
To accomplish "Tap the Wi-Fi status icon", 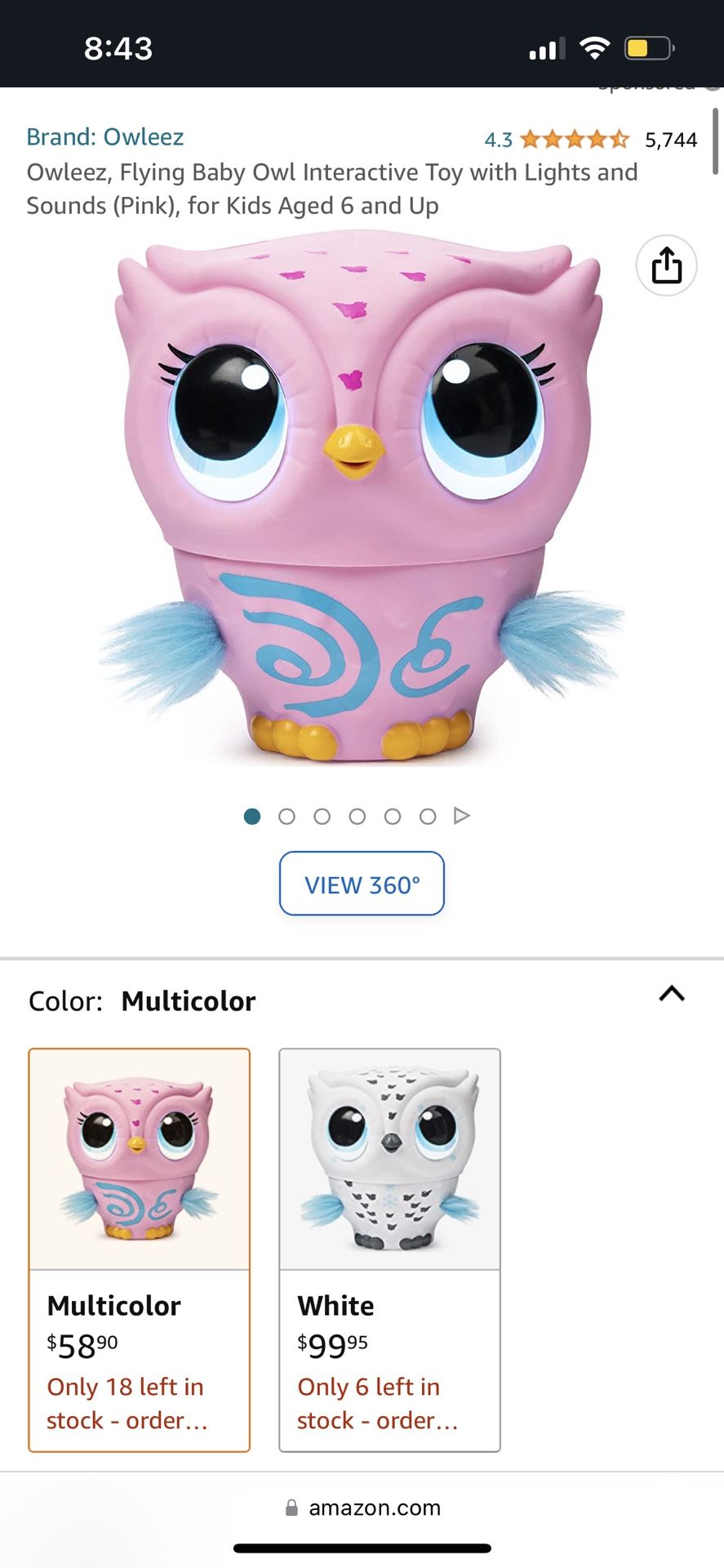I will coord(594,48).
